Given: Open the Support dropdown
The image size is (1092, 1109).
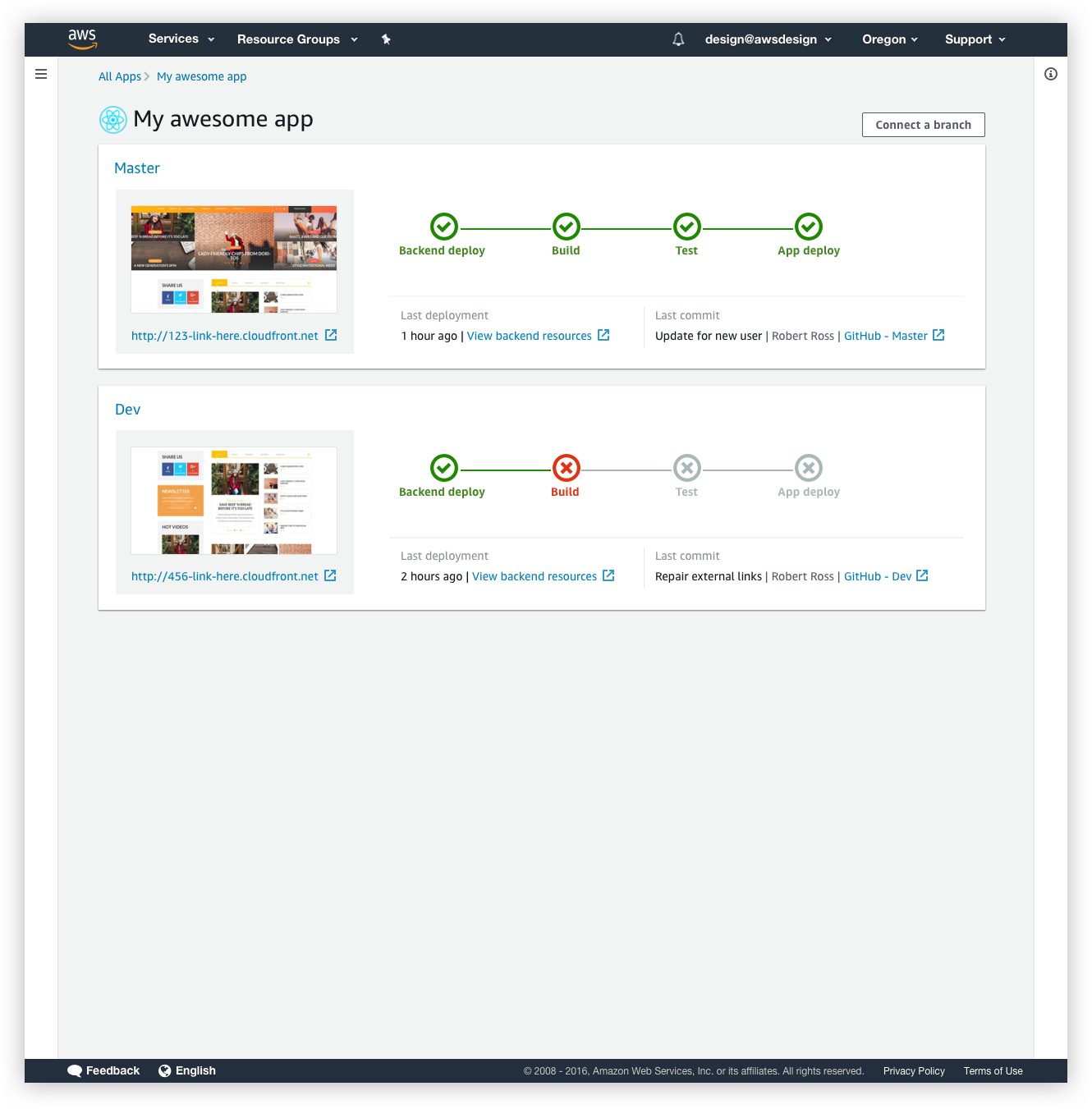Looking at the screenshot, I should 975,39.
